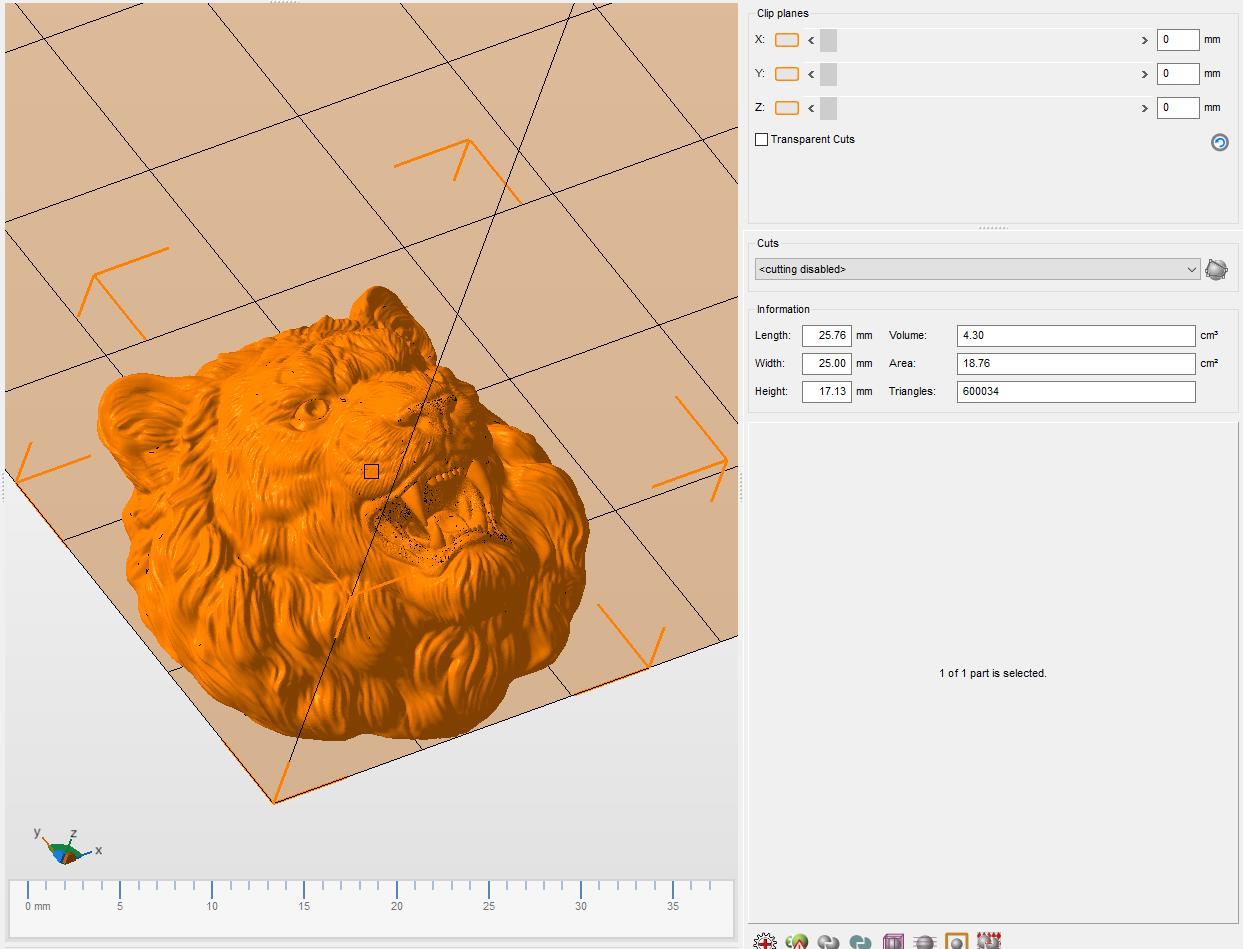The height and width of the screenshot is (949, 1243).
Task: Toggle the Y clip plane button
Action: [787, 74]
